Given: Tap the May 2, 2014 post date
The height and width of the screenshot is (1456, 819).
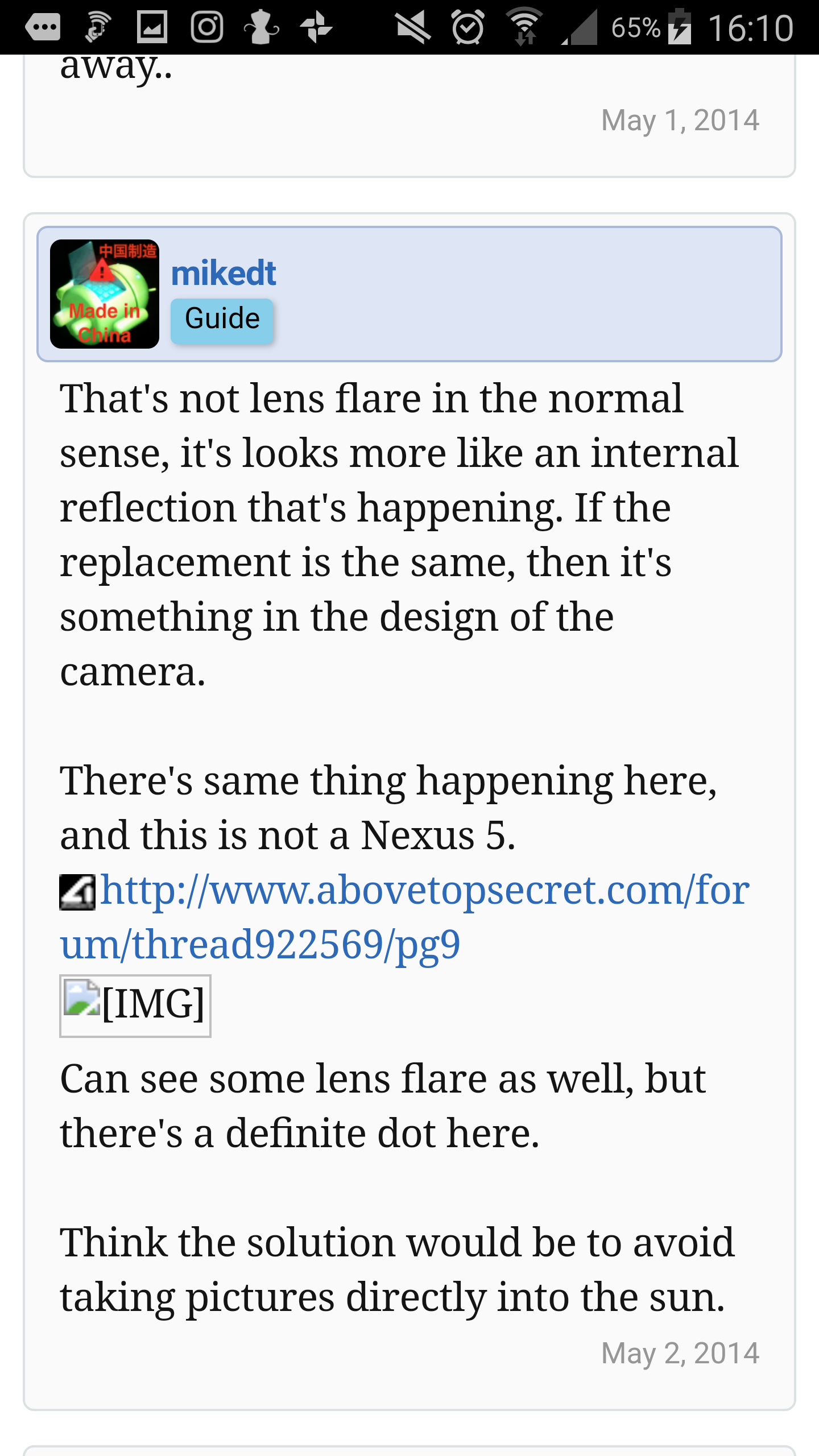Looking at the screenshot, I should click(680, 1353).
